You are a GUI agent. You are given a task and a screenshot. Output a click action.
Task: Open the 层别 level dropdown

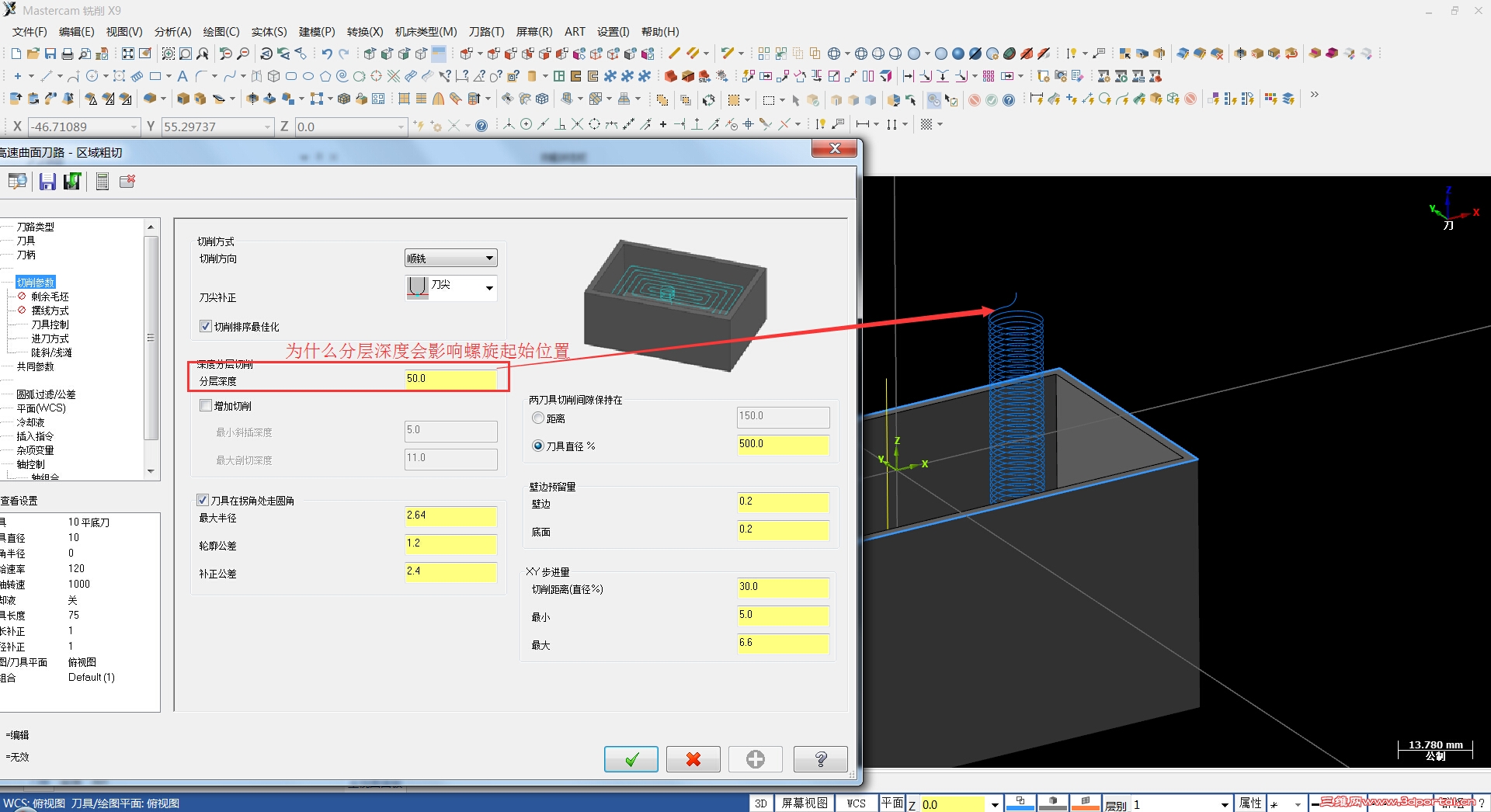(x=1225, y=804)
